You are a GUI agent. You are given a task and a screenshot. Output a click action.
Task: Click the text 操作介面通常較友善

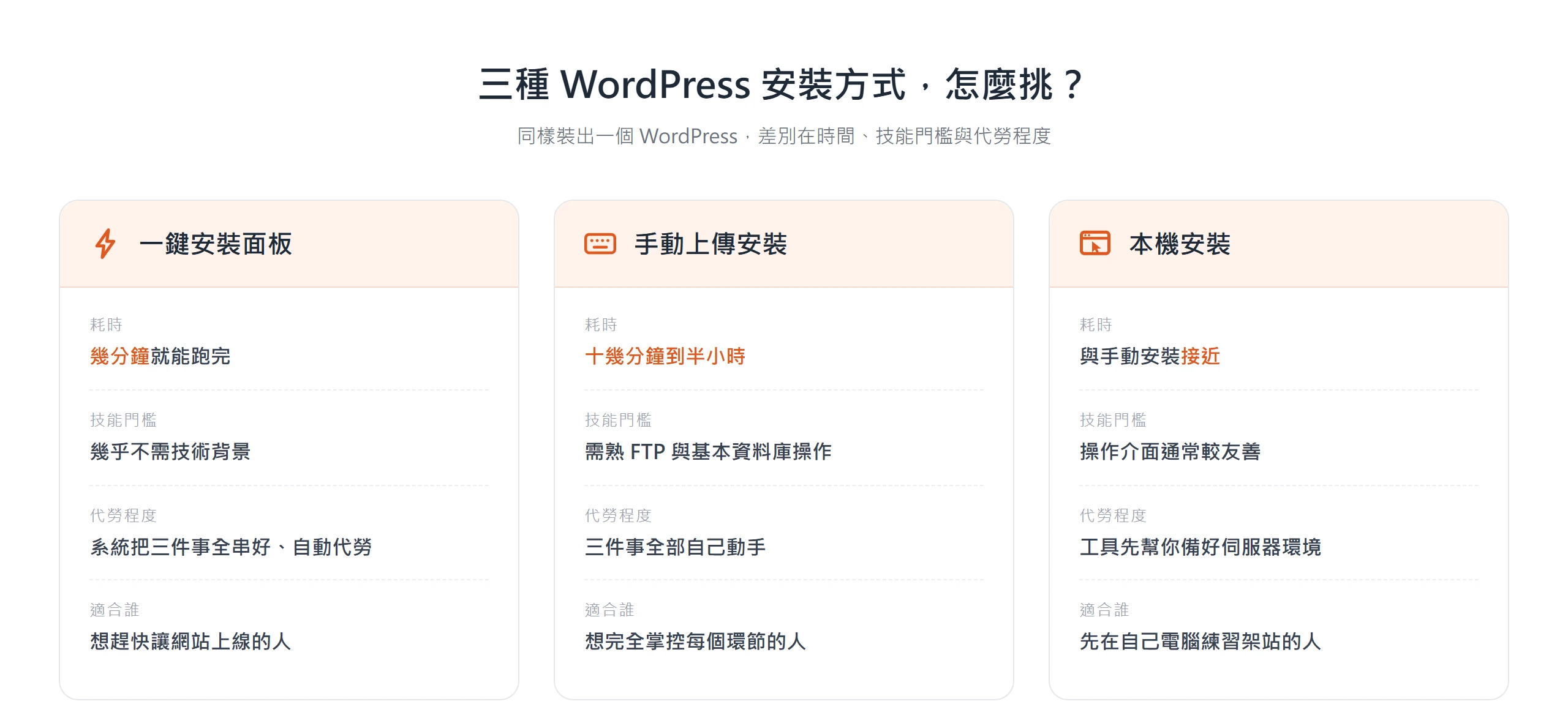point(1170,452)
